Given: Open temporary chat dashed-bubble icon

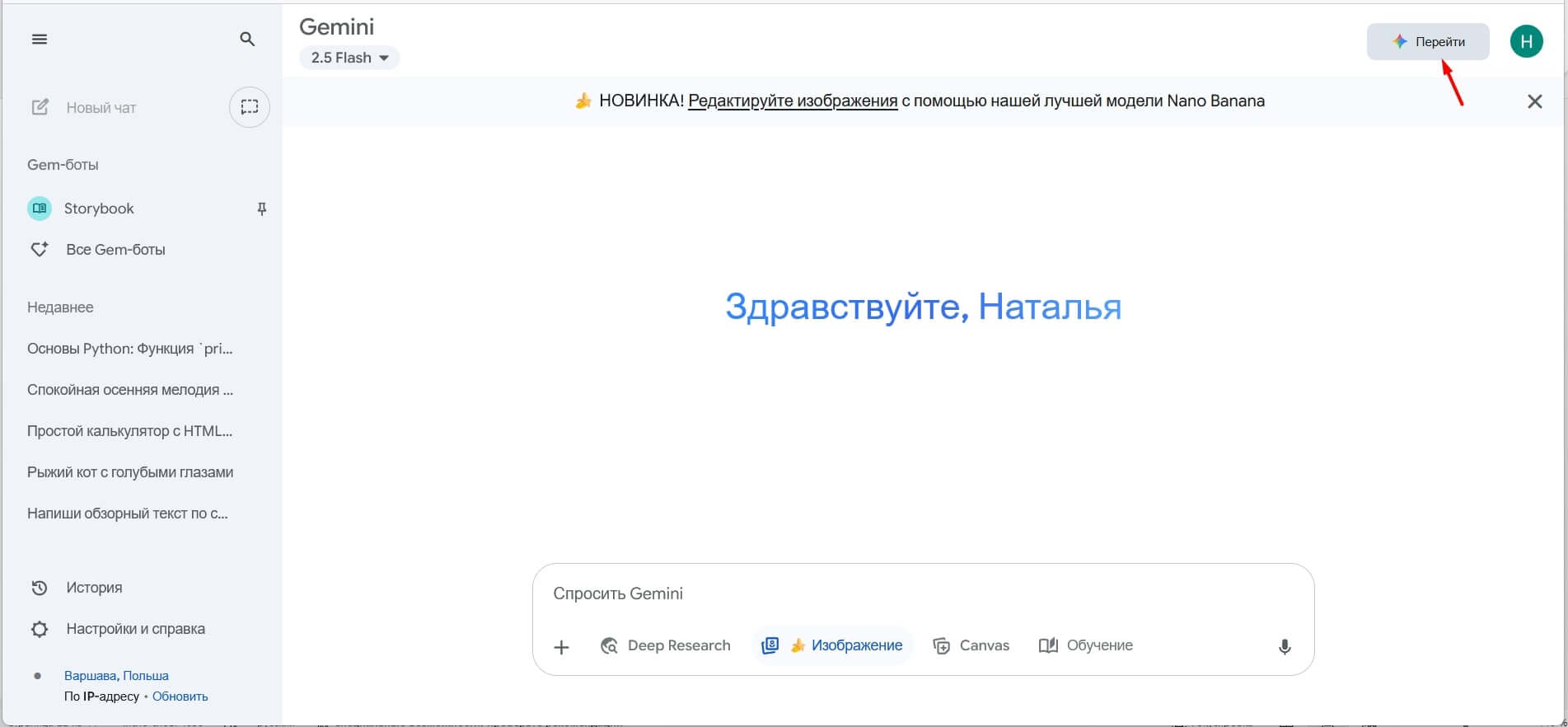Looking at the screenshot, I should point(249,107).
